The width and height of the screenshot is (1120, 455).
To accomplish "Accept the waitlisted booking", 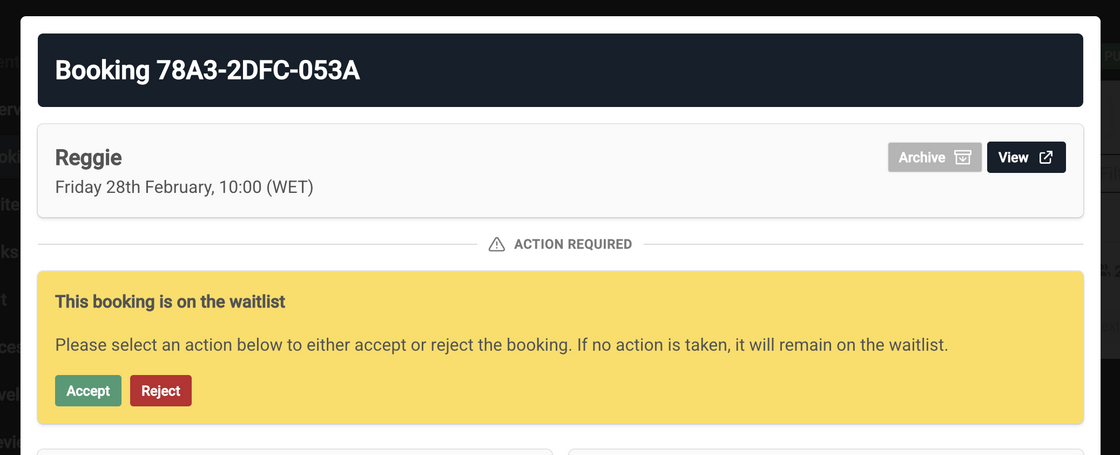I will pyautogui.click(x=88, y=391).
